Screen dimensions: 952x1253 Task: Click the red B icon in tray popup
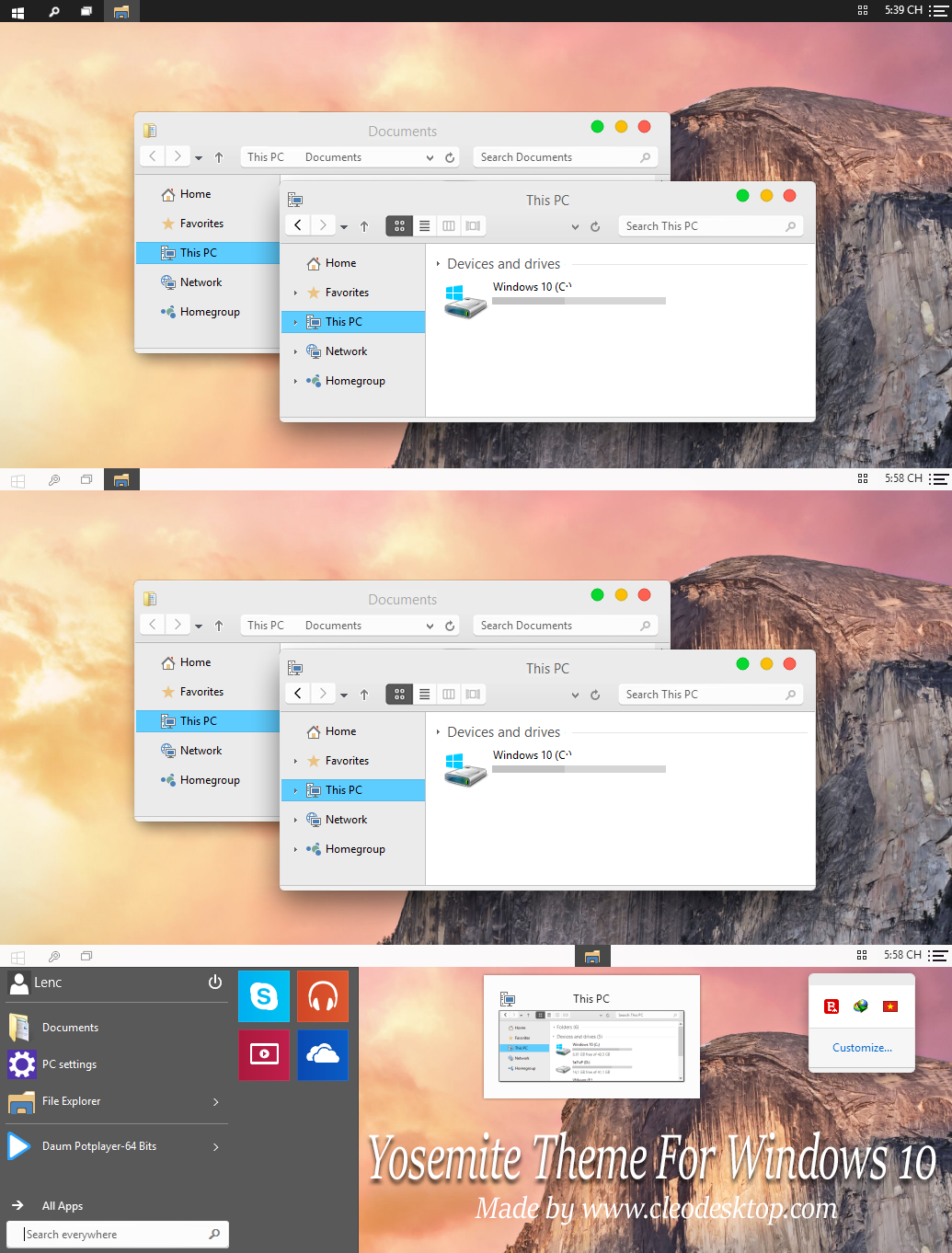[x=832, y=1006]
